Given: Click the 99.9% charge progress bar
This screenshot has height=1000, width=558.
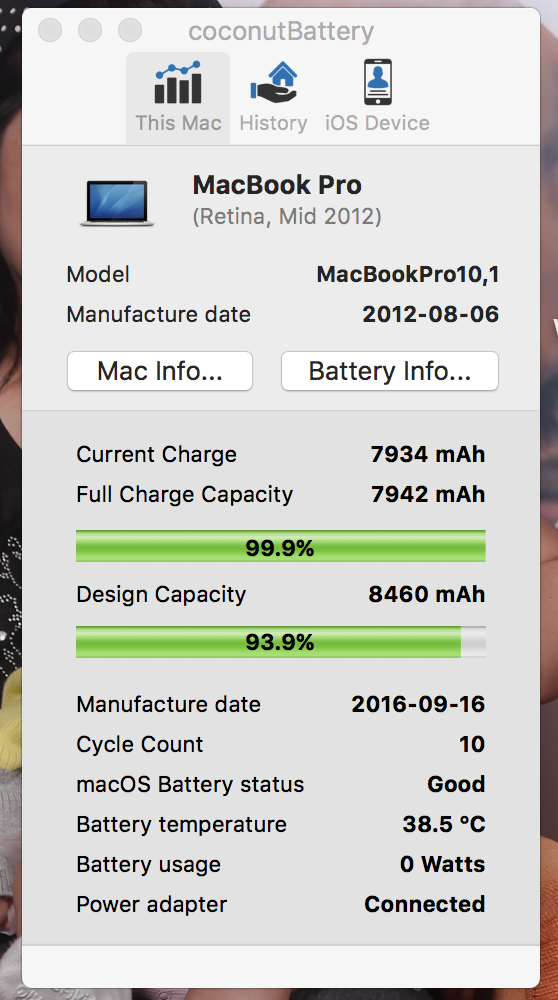Looking at the screenshot, I should pos(281,547).
